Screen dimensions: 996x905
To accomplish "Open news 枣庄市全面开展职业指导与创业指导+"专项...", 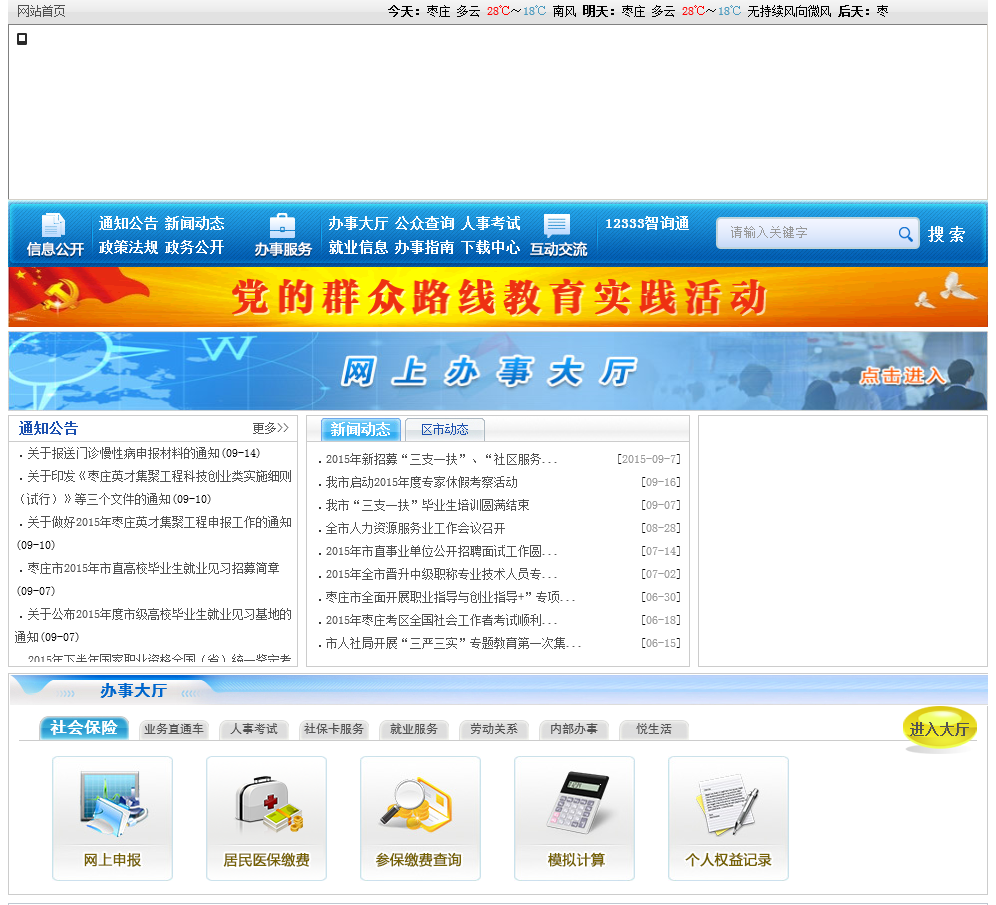I will 450,597.
